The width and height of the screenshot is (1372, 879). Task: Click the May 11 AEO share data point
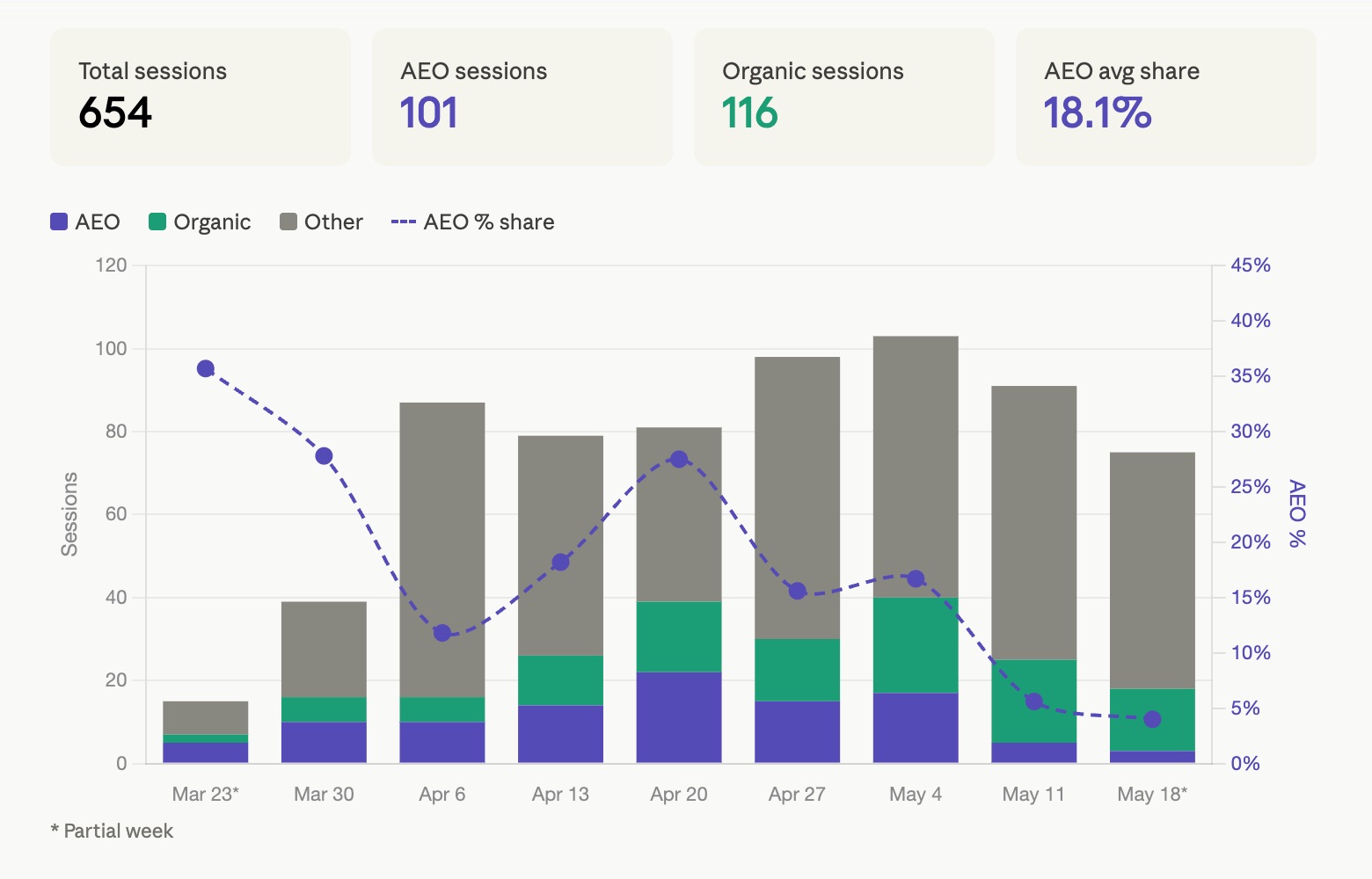click(x=1034, y=701)
